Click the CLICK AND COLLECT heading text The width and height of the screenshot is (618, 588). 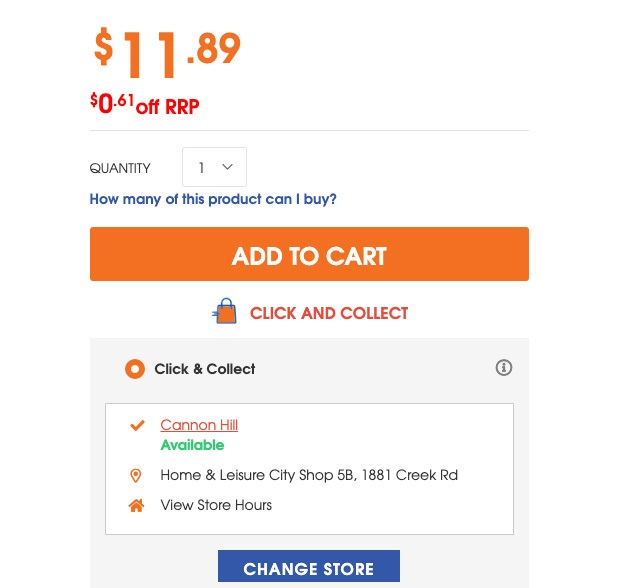[329, 313]
